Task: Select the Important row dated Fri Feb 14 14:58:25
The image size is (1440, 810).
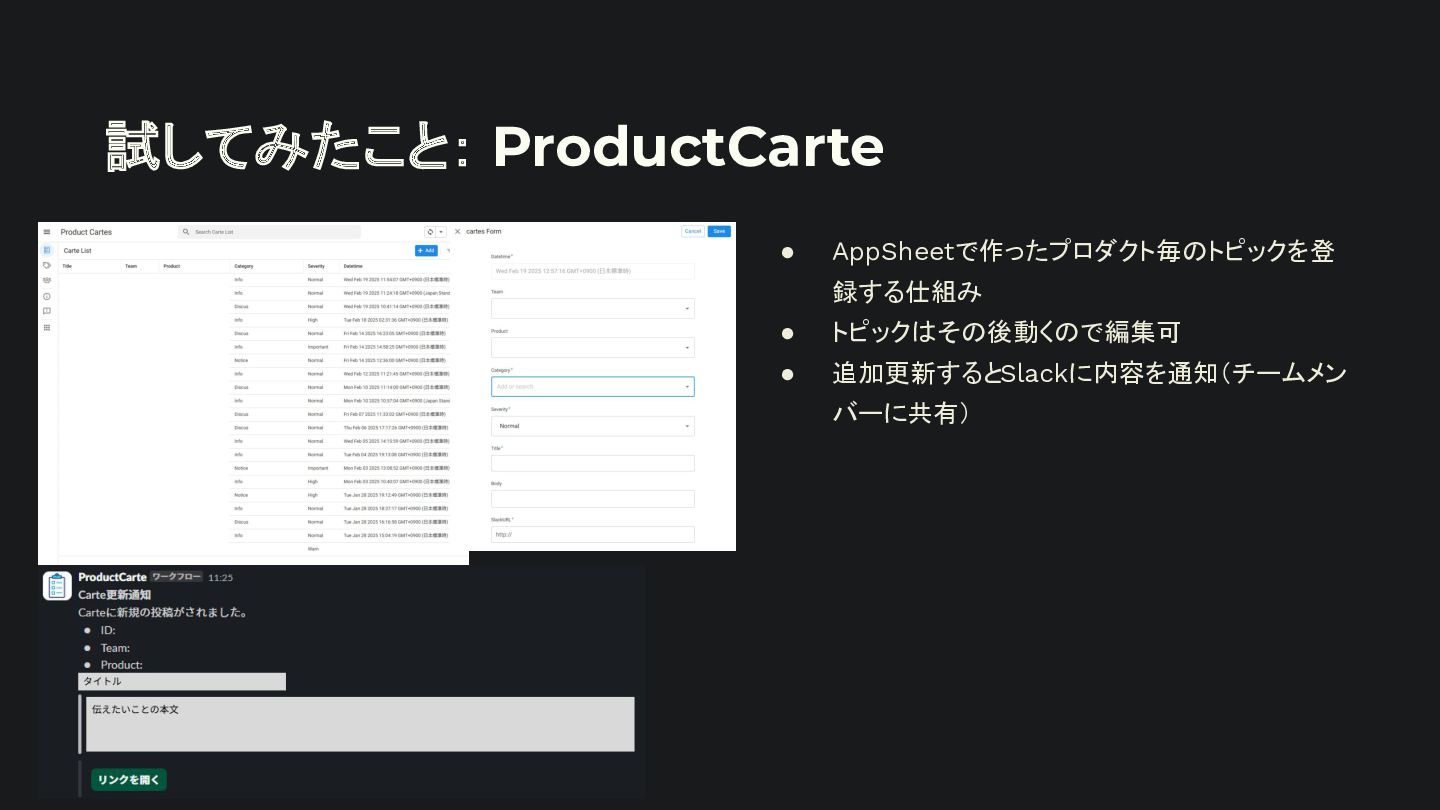Action: click(x=254, y=347)
